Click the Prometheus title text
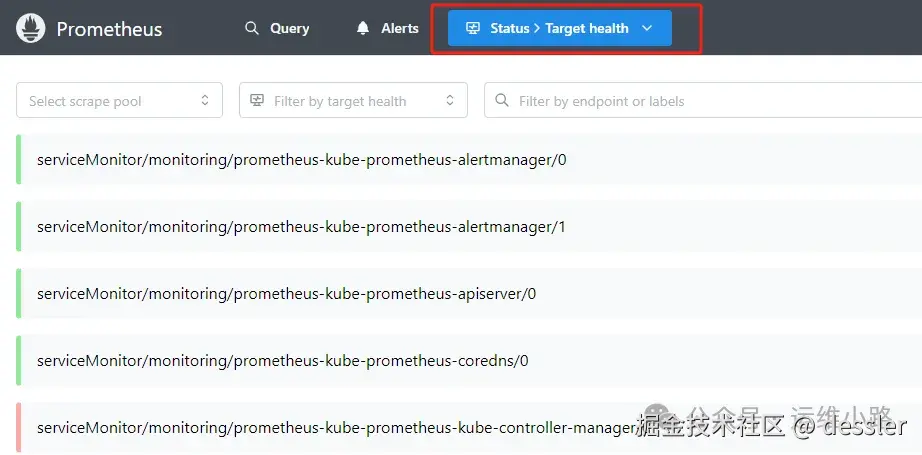Image resolution: width=922 pixels, height=455 pixels. pyautogui.click(x=109, y=29)
